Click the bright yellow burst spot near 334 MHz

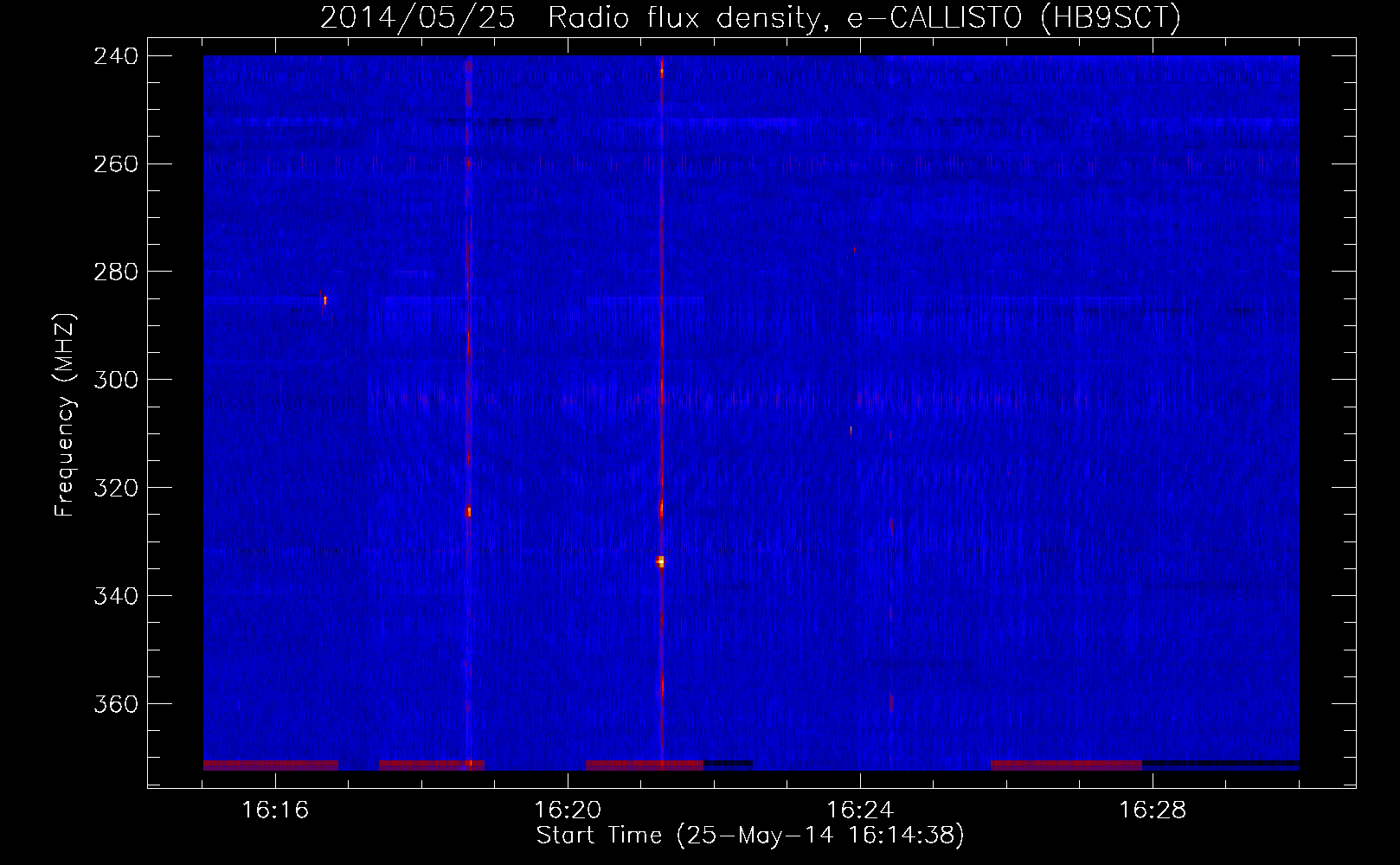660,561
